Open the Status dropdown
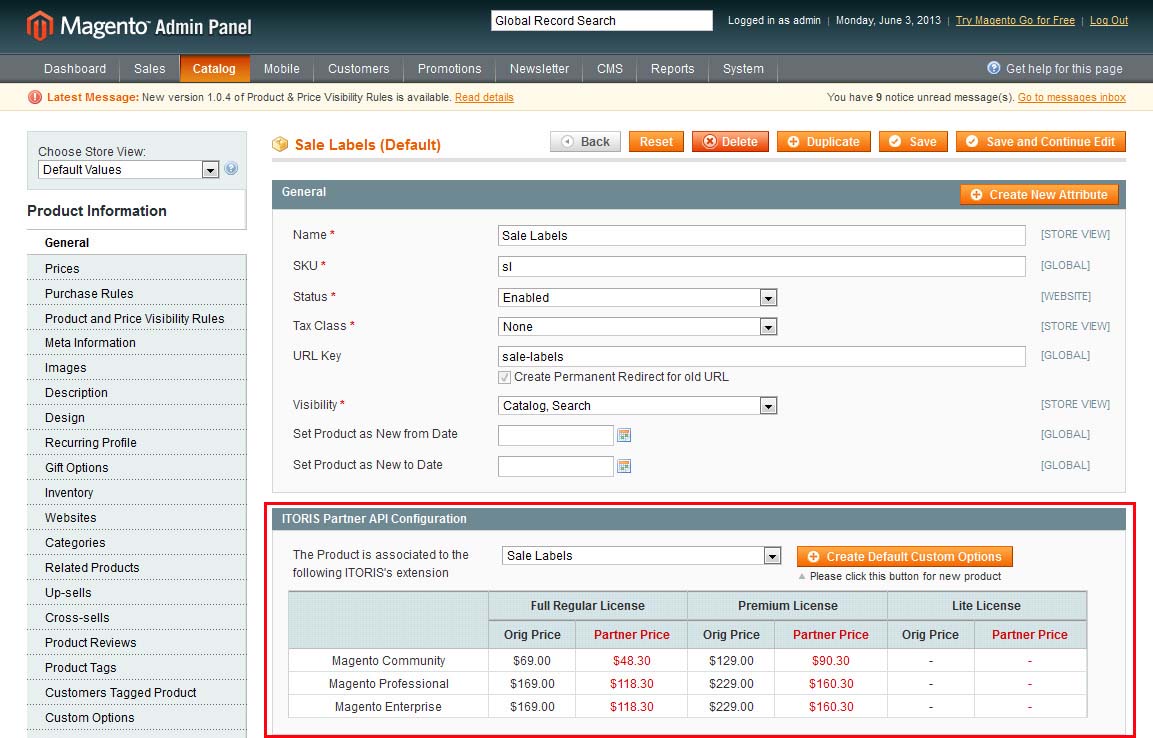 tap(638, 298)
